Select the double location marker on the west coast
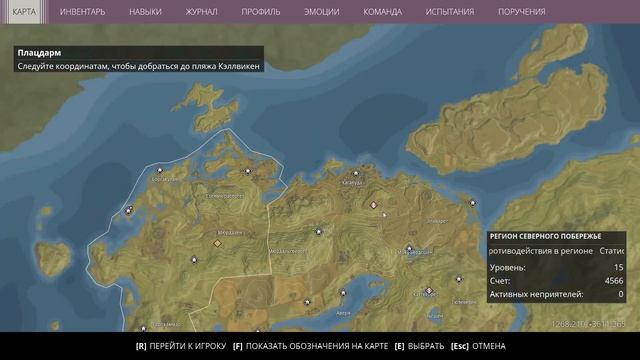 (x=129, y=210)
